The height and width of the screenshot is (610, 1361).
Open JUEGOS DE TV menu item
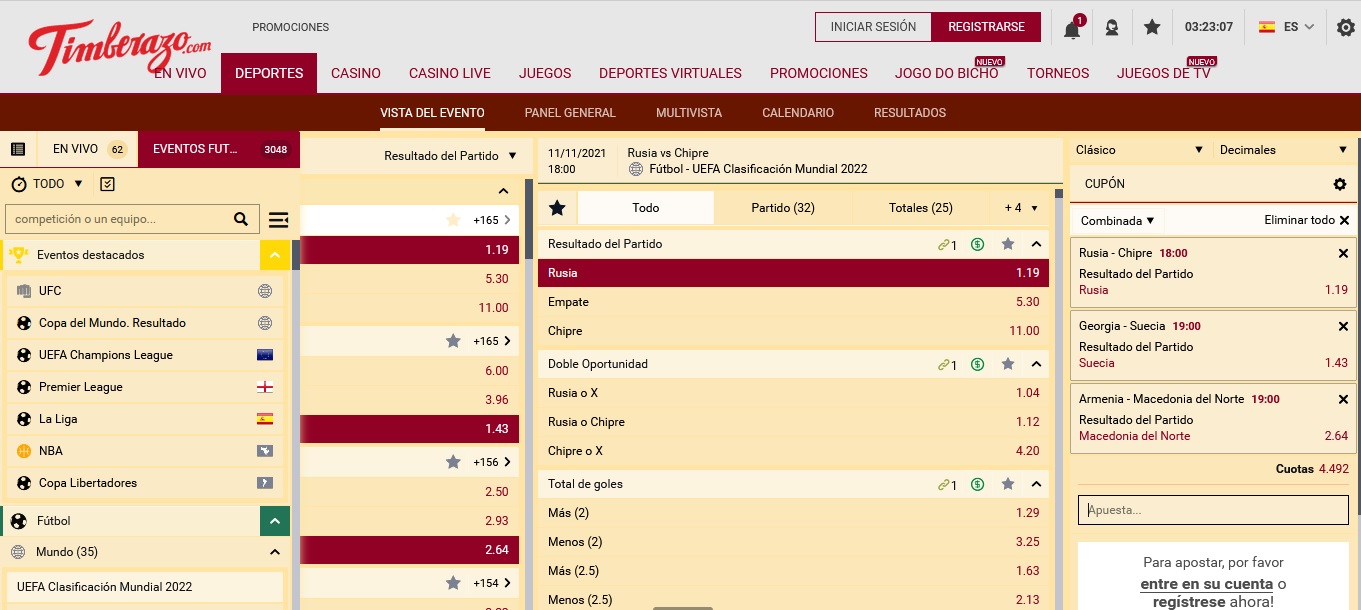click(1163, 73)
